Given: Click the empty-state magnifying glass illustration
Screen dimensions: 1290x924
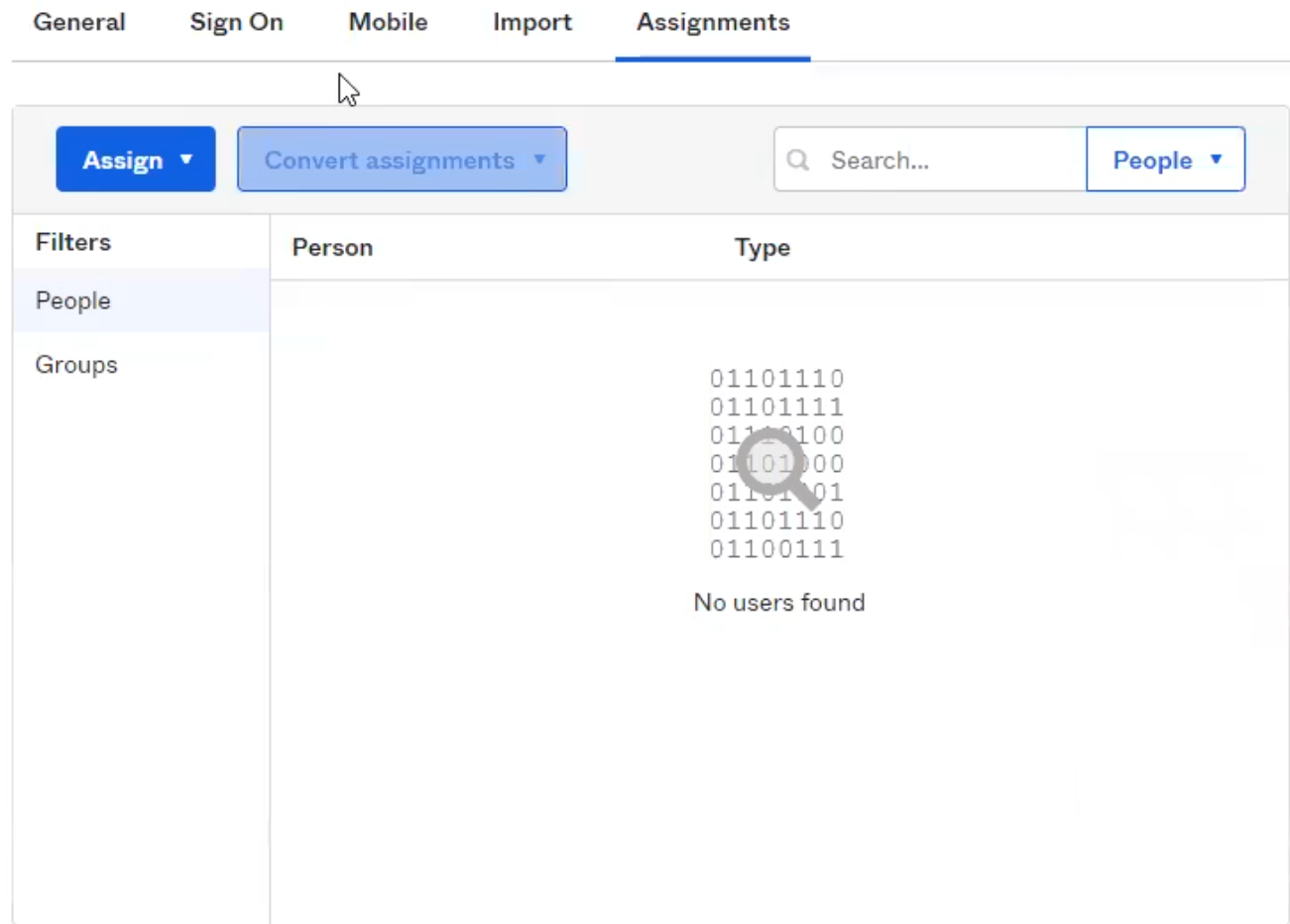Looking at the screenshot, I should 778,468.
